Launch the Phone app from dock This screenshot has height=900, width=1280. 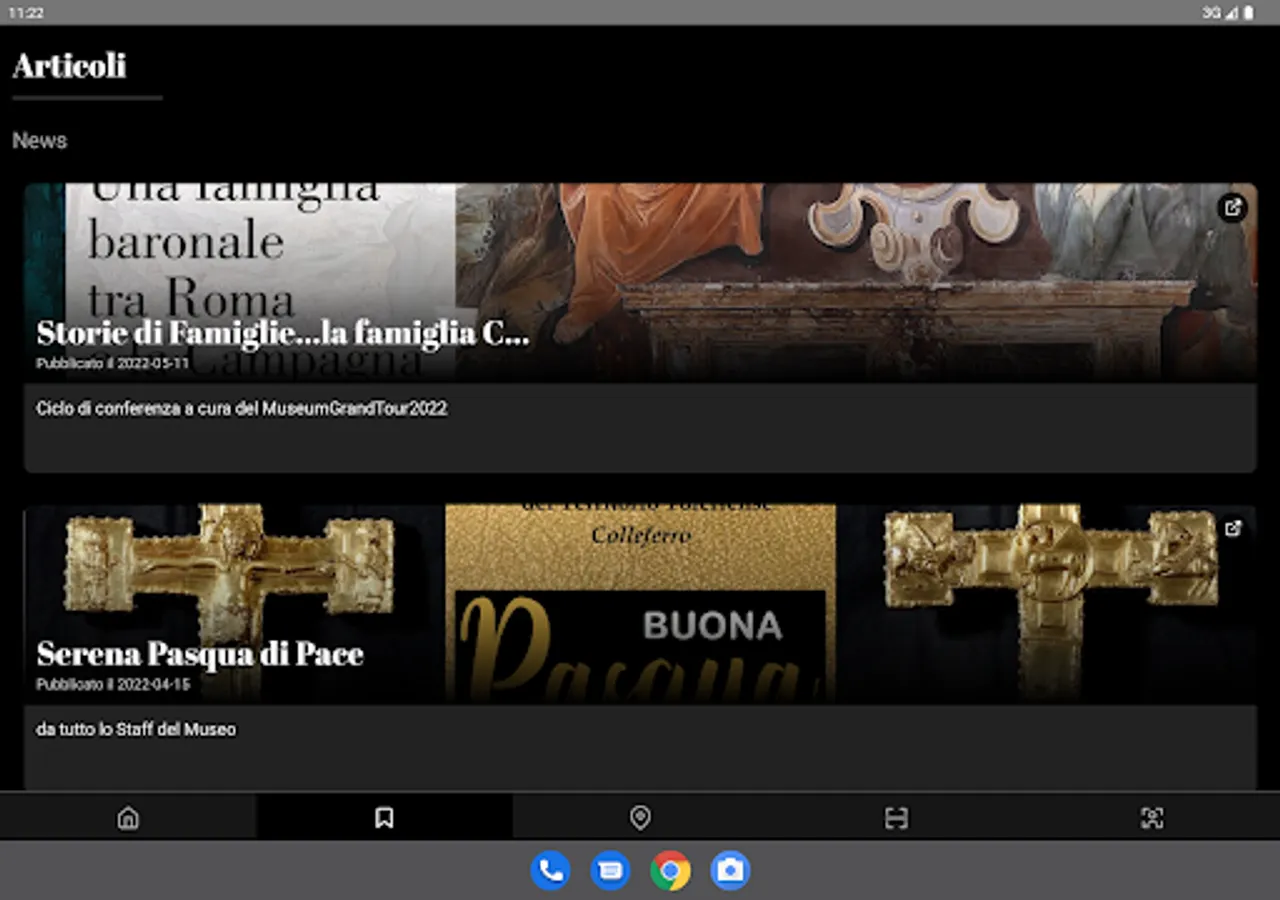tap(550, 870)
